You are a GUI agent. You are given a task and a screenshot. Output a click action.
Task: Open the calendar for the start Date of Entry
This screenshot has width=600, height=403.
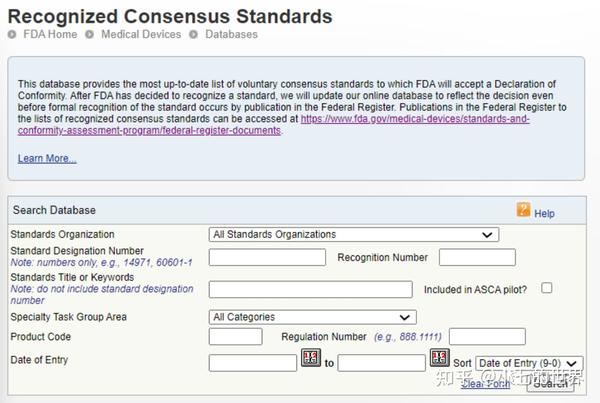pos(311,359)
